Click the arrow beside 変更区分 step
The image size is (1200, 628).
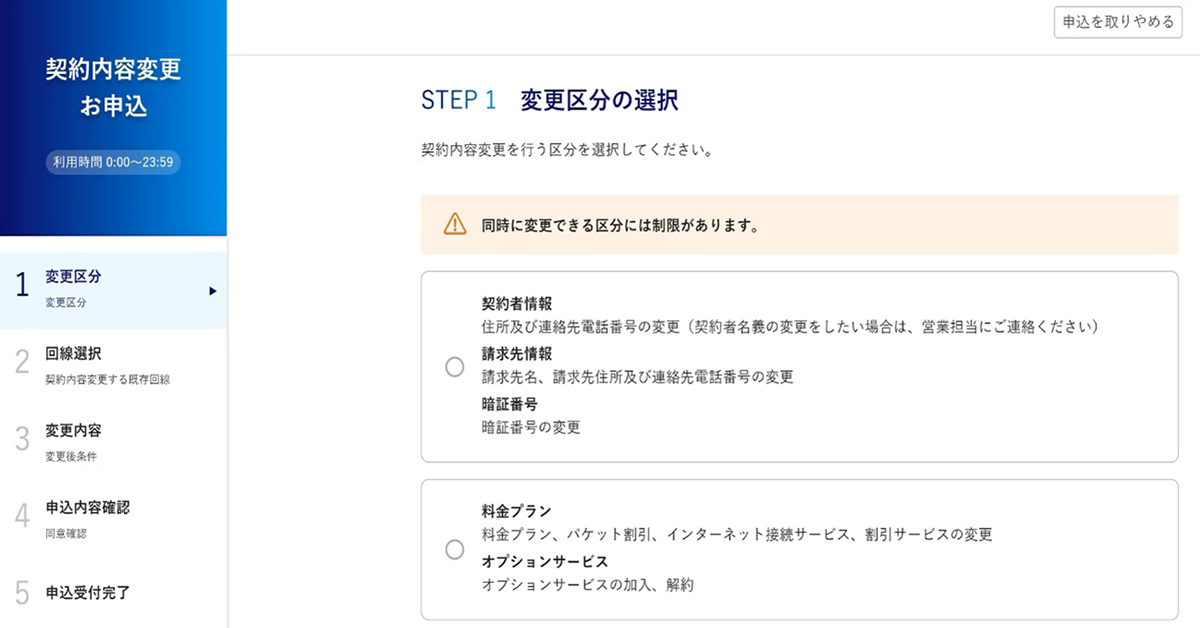(212, 291)
